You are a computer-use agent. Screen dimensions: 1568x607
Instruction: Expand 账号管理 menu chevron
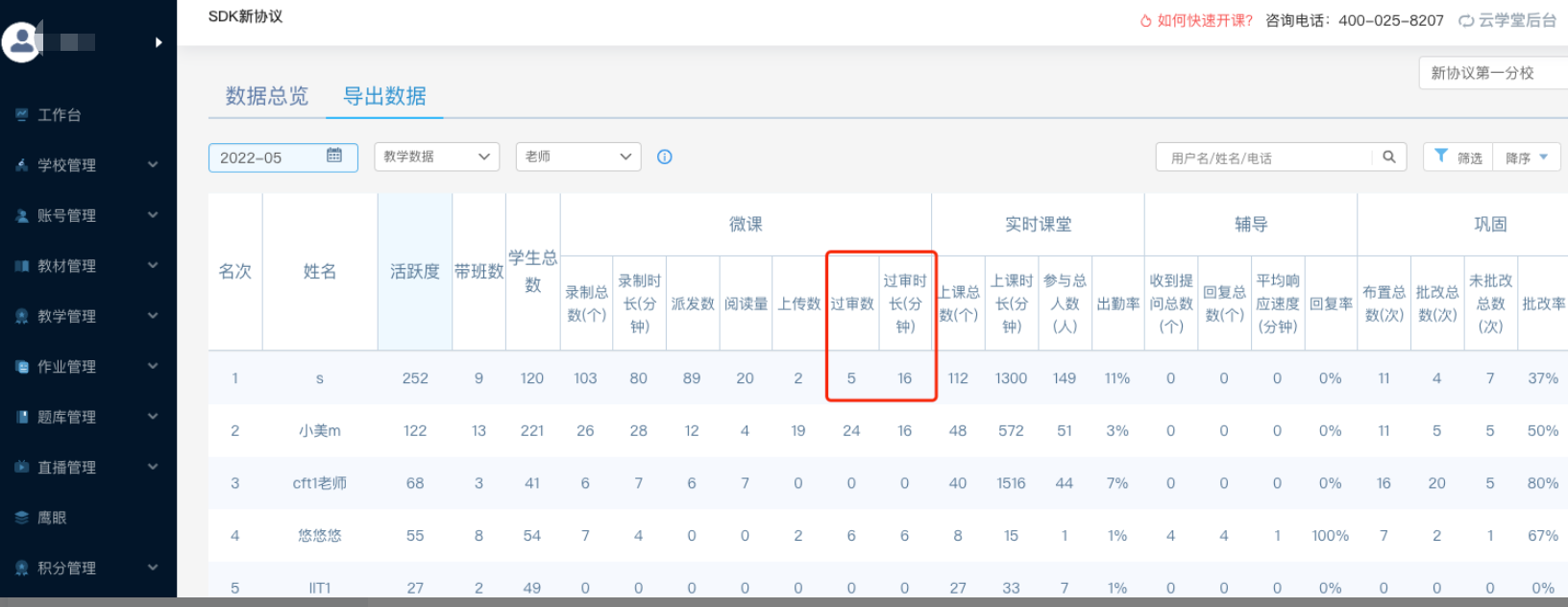click(x=153, y=215)
